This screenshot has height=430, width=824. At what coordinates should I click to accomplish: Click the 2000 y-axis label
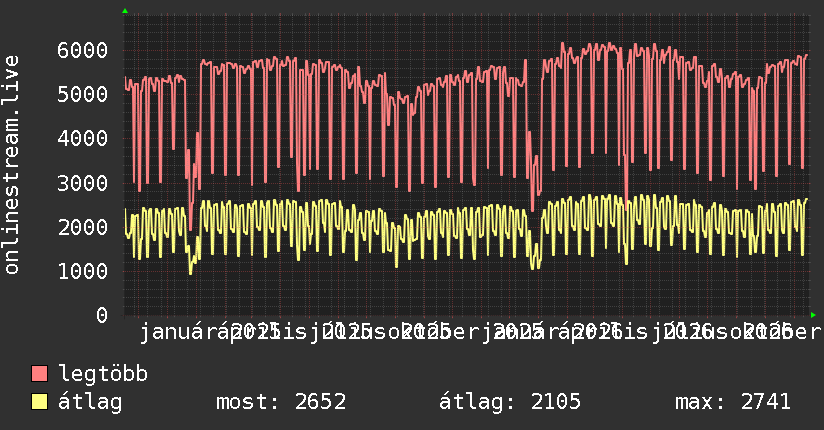pyautogui.click(x=83, y=228)
